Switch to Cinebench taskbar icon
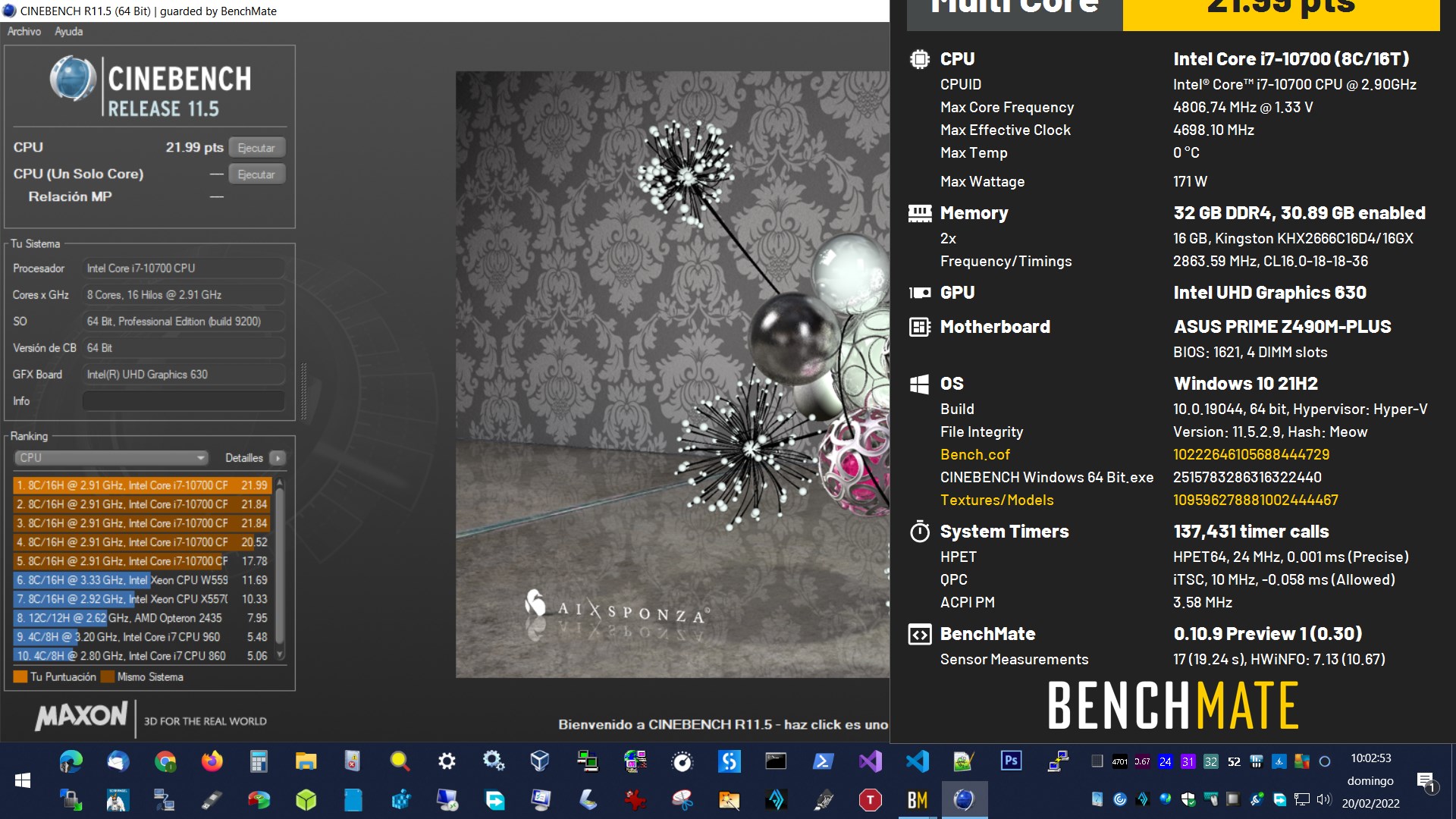Image resolution: width=1456 pixels, height=819 pixels. pos(964,800)
